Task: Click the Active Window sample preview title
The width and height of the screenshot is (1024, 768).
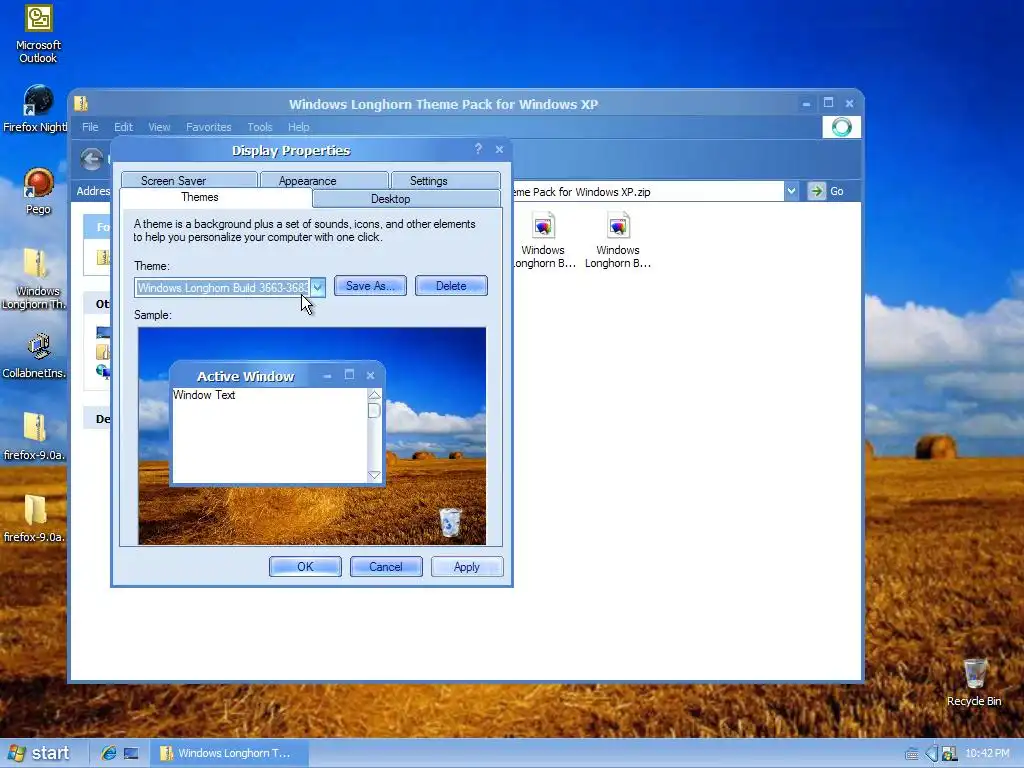Action: pos(246,376)
